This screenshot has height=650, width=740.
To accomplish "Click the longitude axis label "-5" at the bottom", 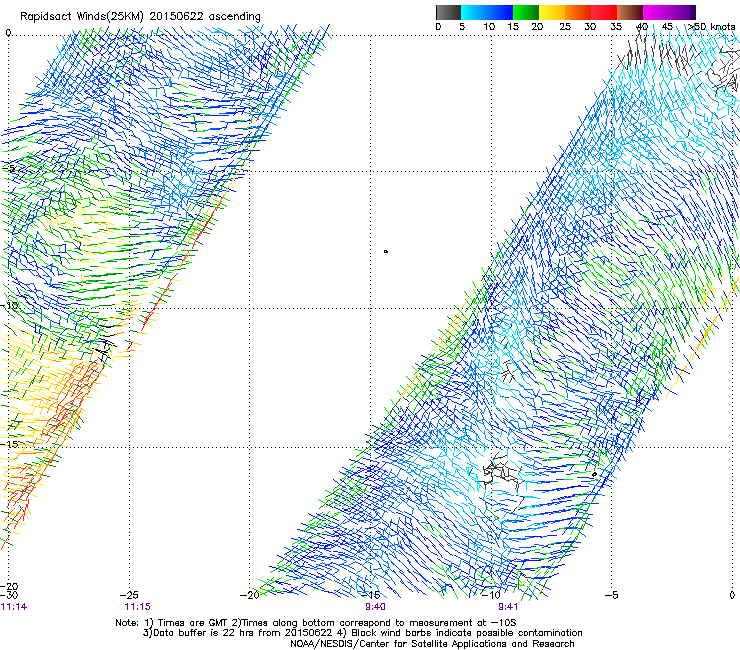I will click(x=611, y=595).
